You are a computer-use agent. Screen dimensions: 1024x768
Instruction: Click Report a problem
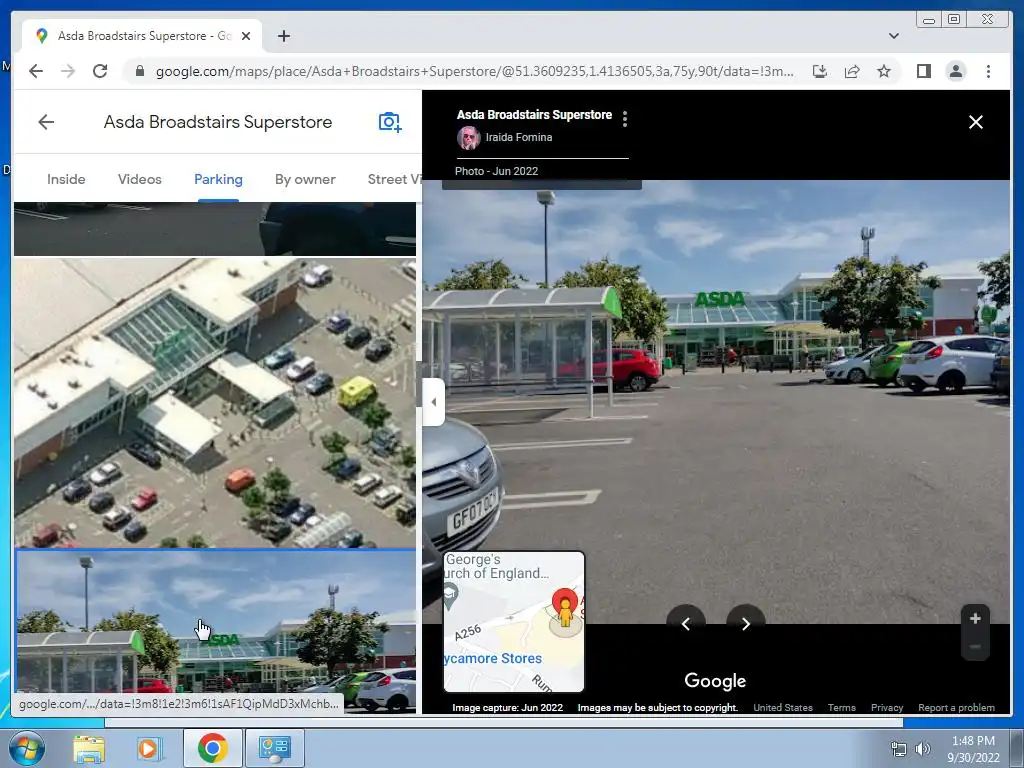tap(956, 707)
